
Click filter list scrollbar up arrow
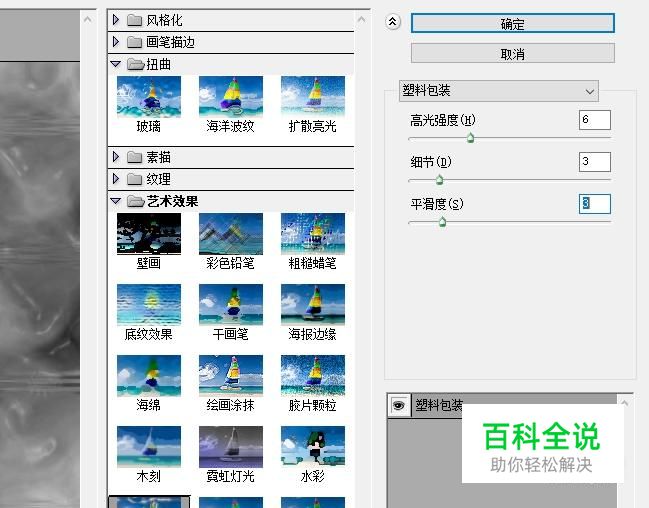[x=361, y=19]
